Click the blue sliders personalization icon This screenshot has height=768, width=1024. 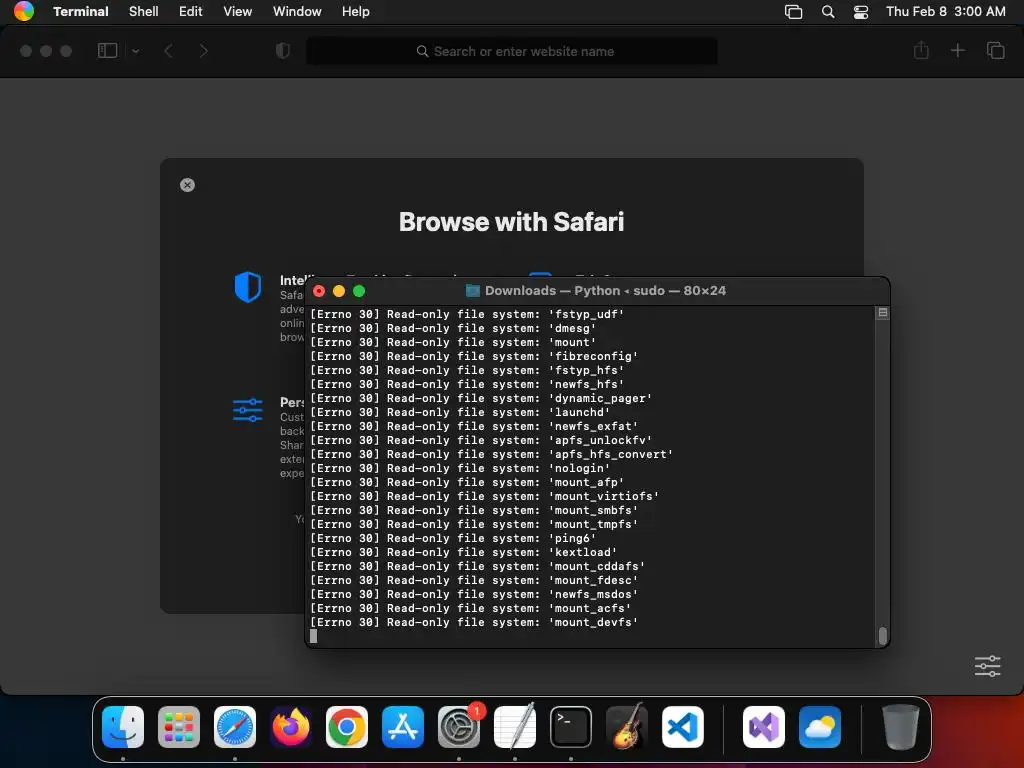248,410
